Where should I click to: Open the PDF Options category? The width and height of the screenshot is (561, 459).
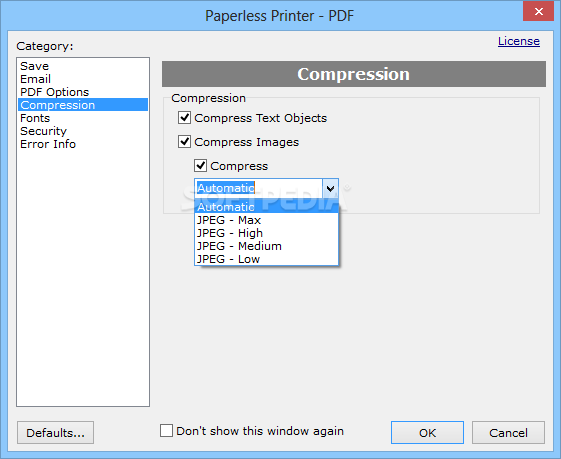point(54,92)
